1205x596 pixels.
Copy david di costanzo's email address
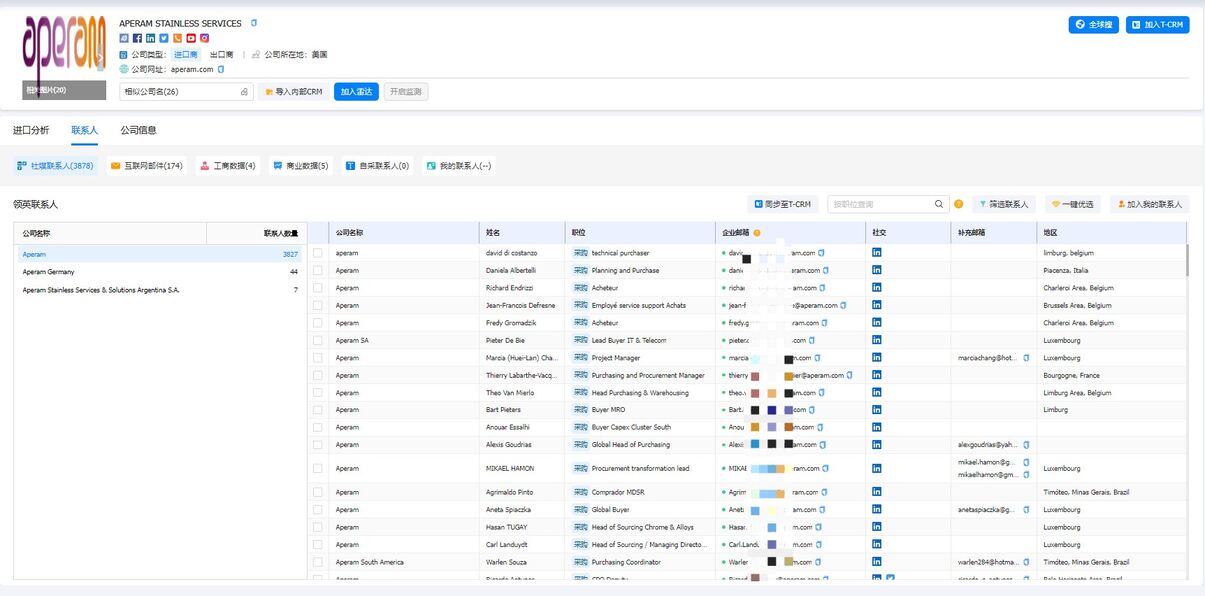[823, 253]
